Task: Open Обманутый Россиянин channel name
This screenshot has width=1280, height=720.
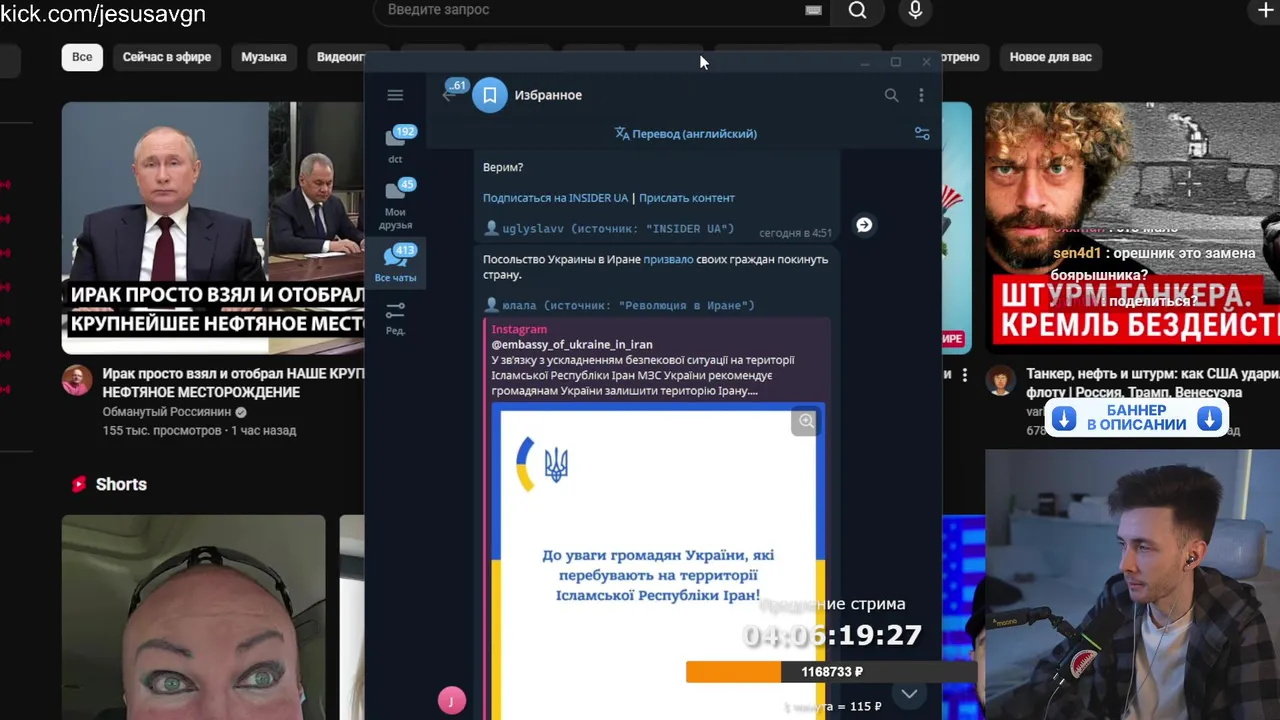Action: pyautogui.click(x=167, y=412)
